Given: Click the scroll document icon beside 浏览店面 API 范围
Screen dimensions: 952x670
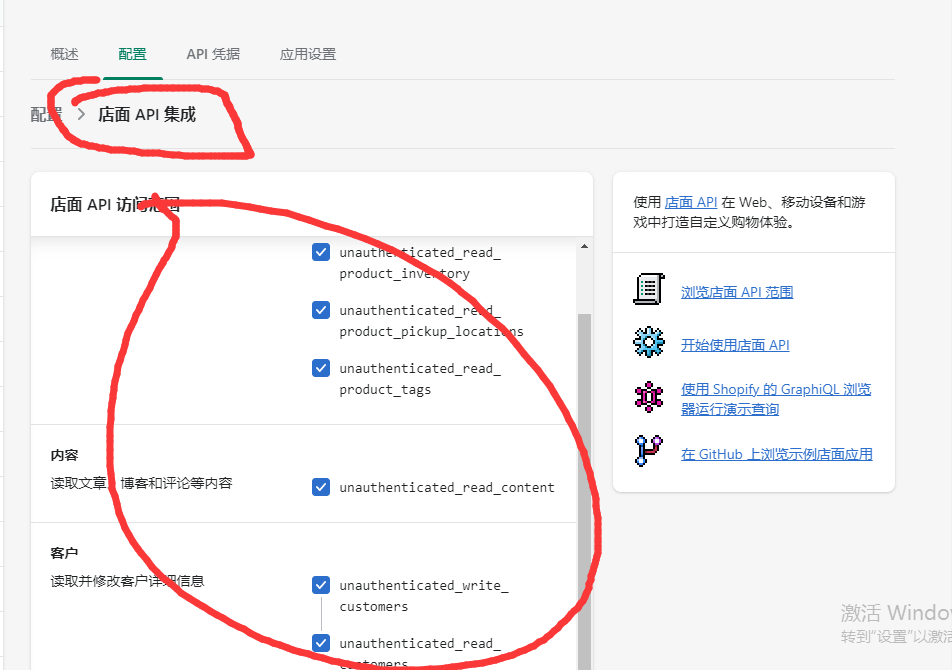Looking at the screenshot, I should [x=648, y=289].
